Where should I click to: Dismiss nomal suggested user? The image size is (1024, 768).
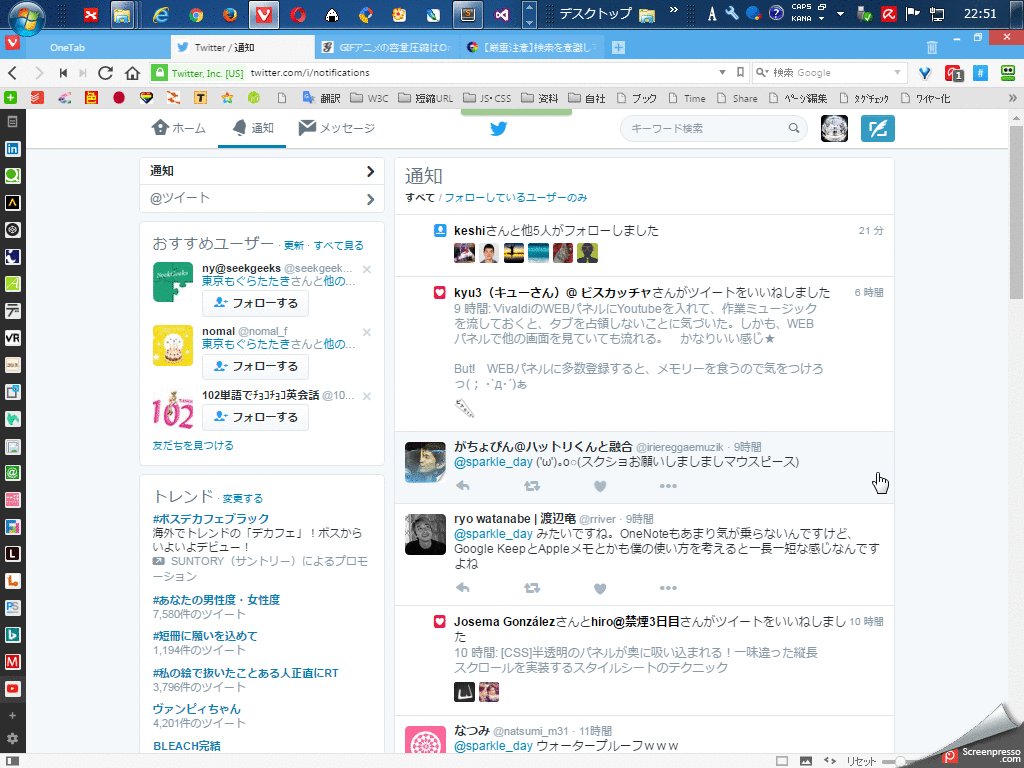367,332
